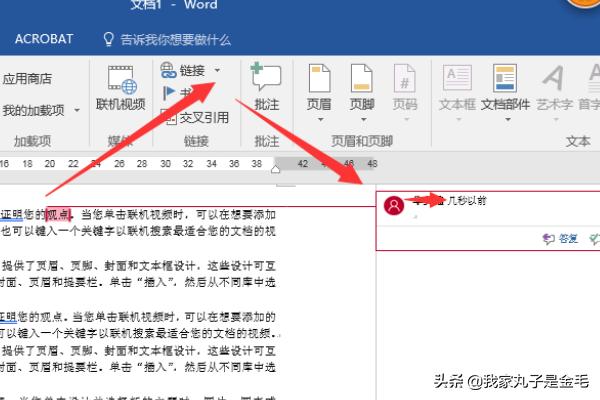Click the bookmark flag icon
Image resolution: width=600 pixels, height=400 pixels.
169,93
